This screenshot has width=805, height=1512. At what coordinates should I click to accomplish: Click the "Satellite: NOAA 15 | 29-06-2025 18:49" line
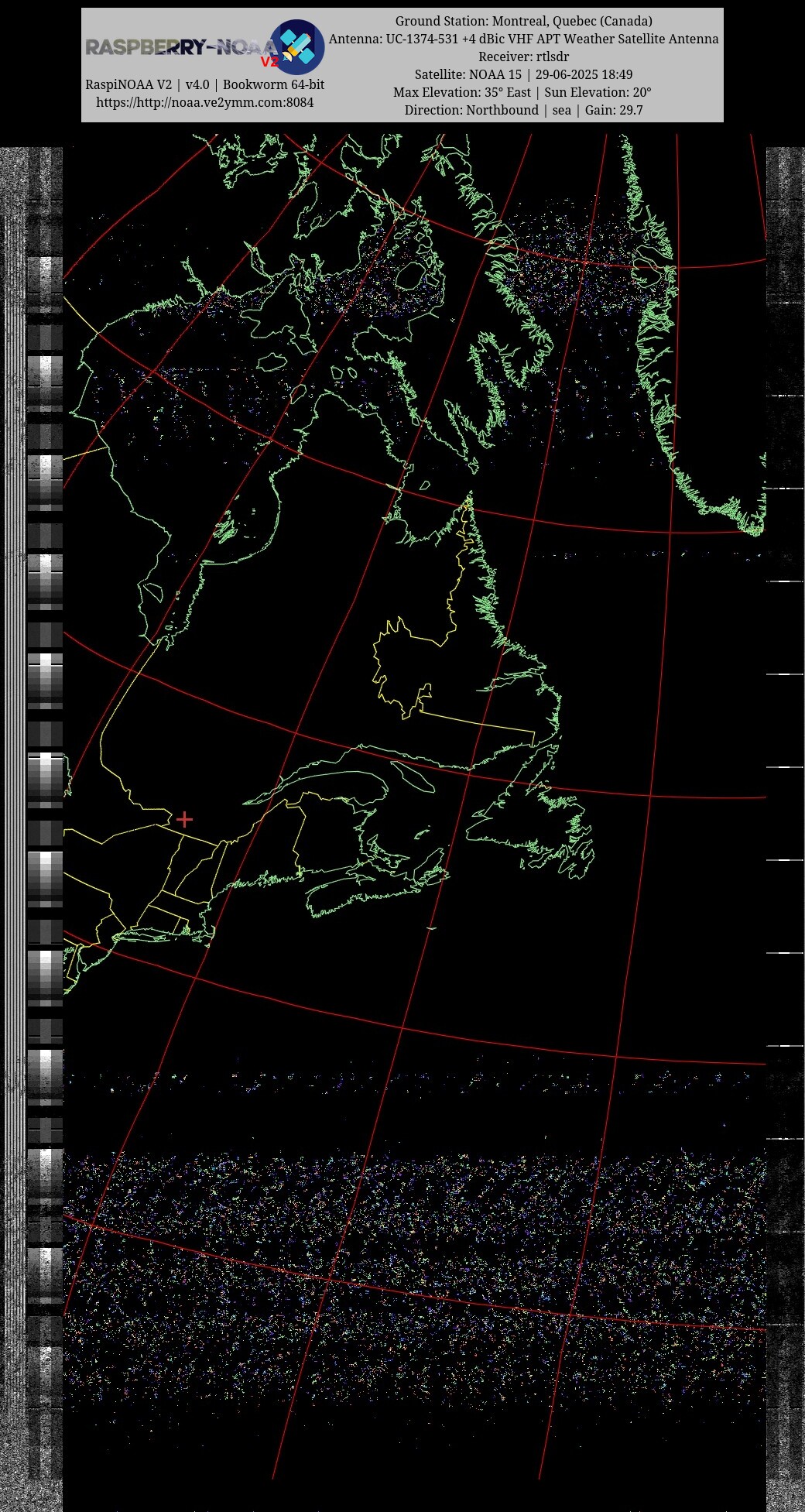523,74
